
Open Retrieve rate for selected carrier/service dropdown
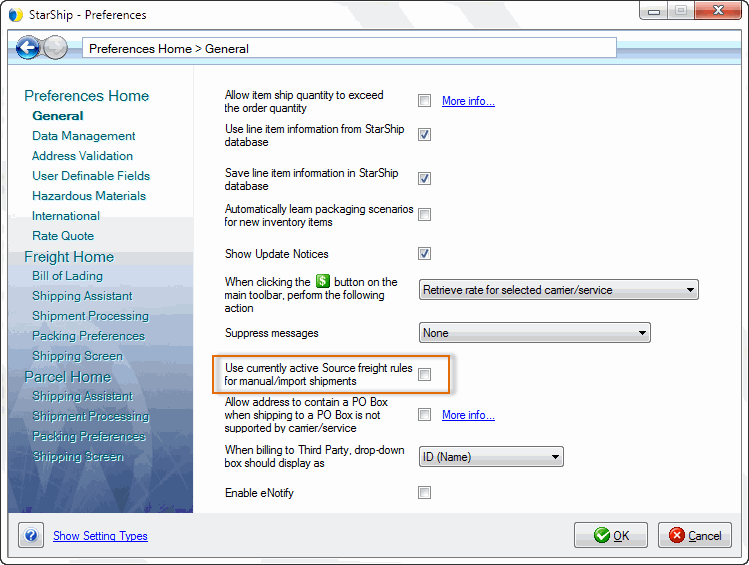point(558,290)
